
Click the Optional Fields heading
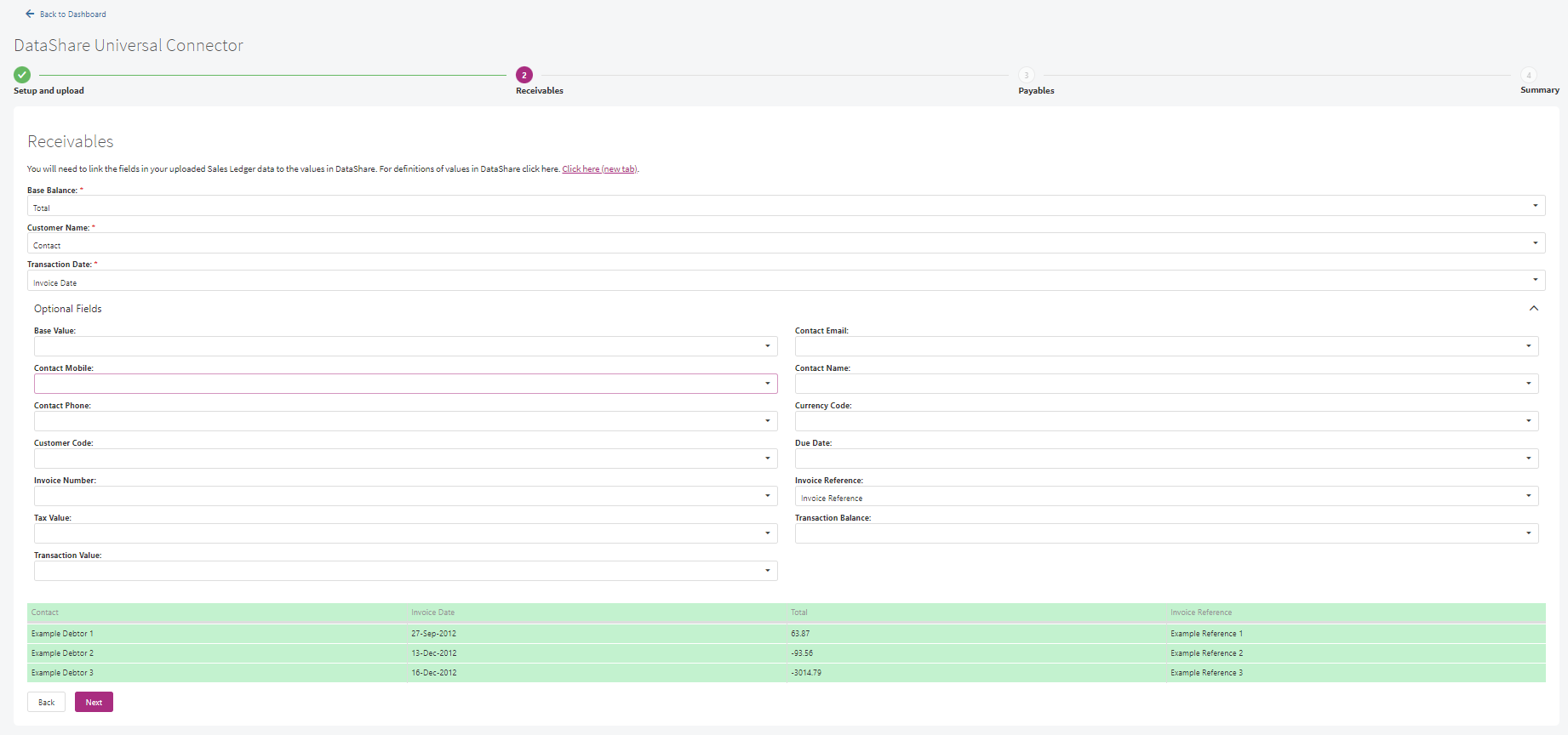(67, 309)
